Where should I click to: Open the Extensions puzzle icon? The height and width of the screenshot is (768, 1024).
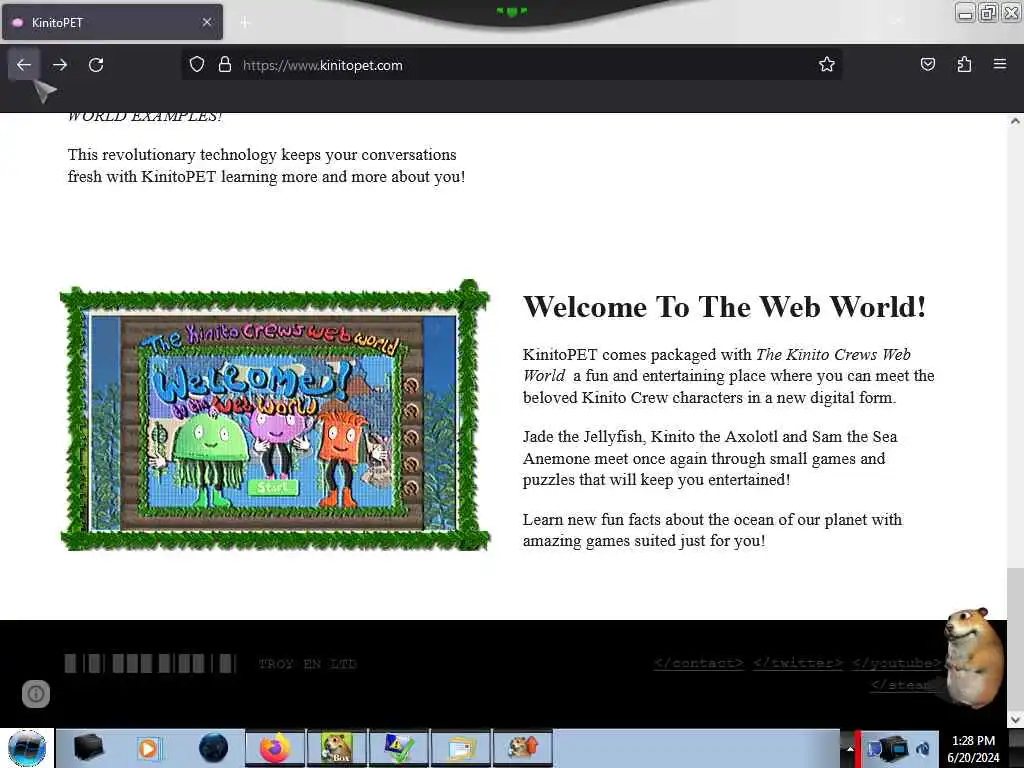(x=964, y=64)
